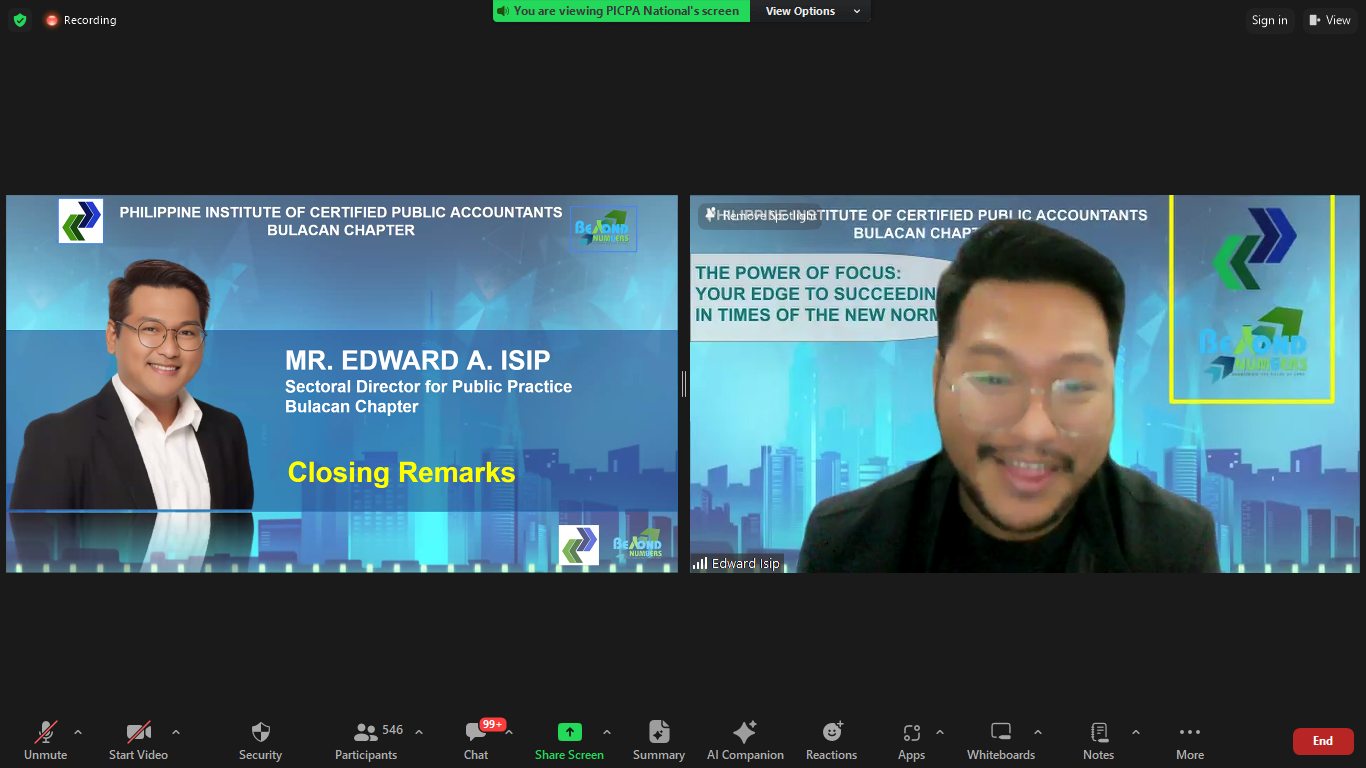The width and height of the screenshot is (1366, 768).
Task: Click the 546 participants count
Action: point(393,730)
